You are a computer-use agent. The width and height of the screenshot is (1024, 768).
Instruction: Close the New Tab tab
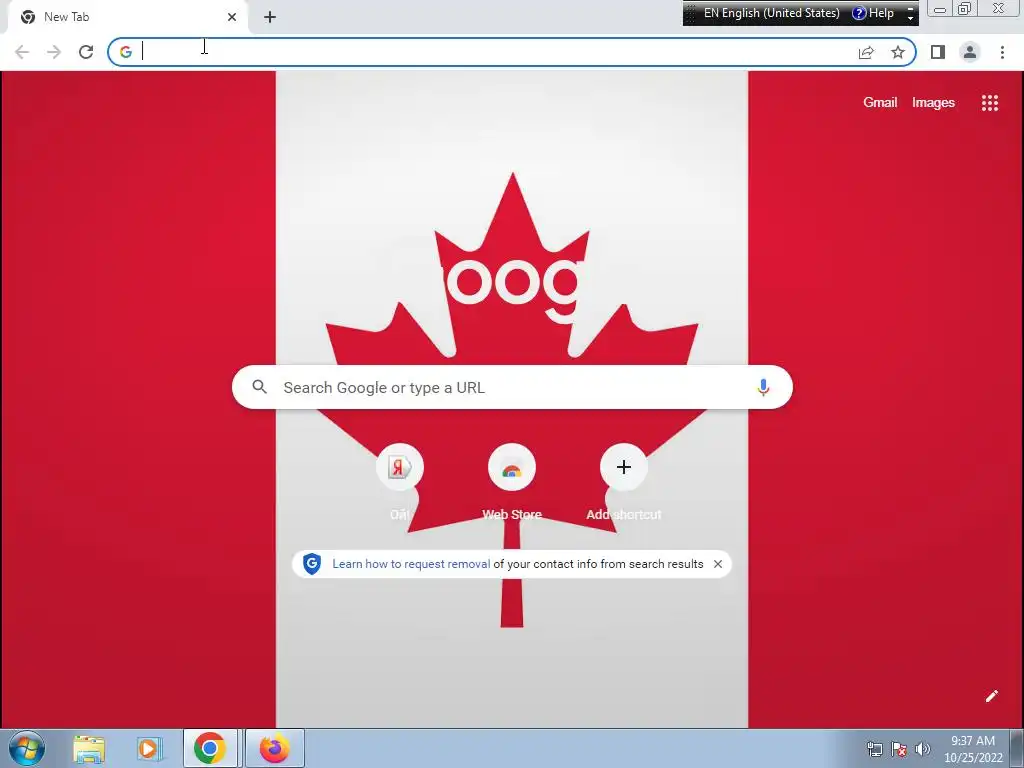point(232,17)
